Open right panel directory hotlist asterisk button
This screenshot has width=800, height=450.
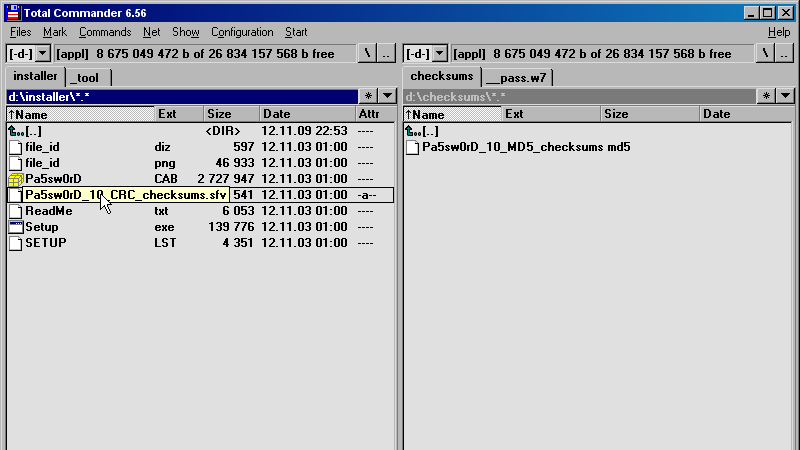pyautogui.click(x=766, y=96)
